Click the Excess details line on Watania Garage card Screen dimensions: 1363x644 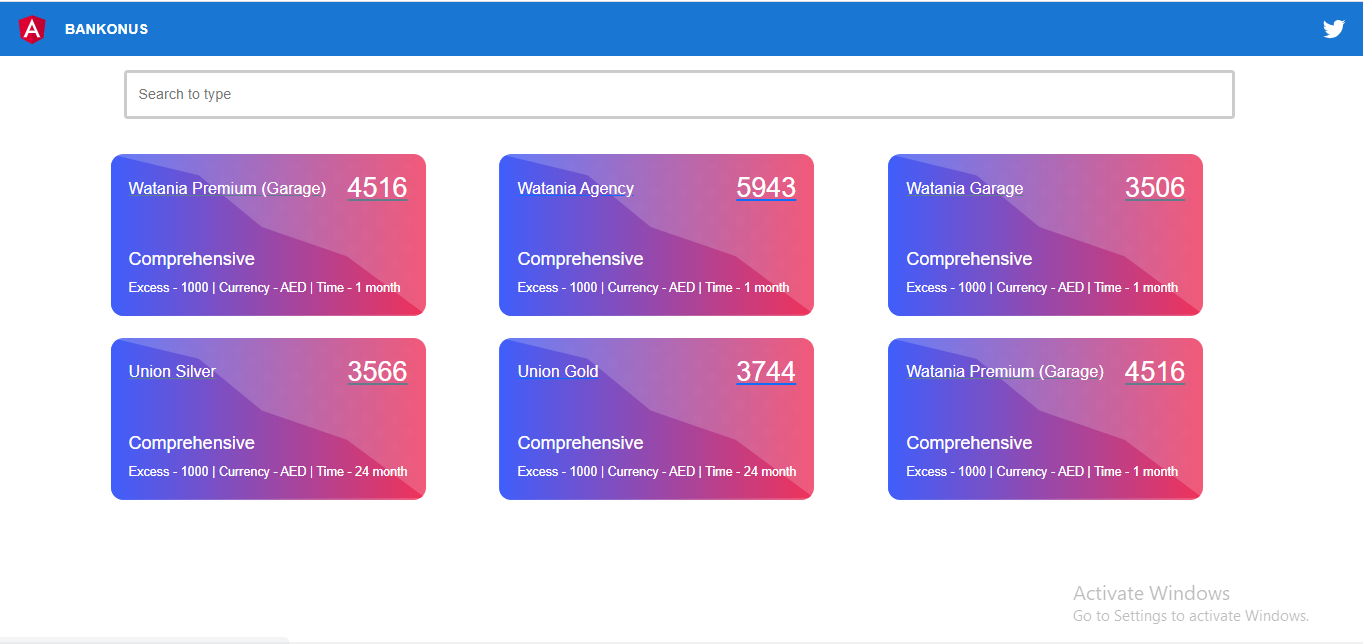click(x=1042, y=287)
